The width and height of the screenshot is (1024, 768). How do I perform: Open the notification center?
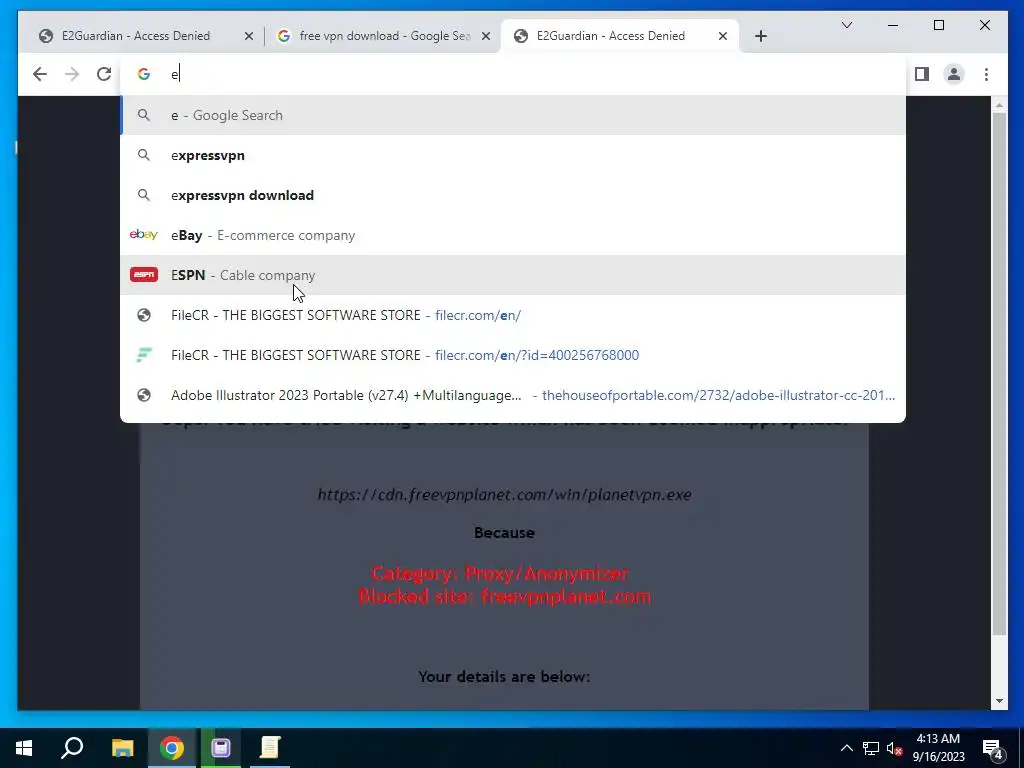tap(993, 748)
